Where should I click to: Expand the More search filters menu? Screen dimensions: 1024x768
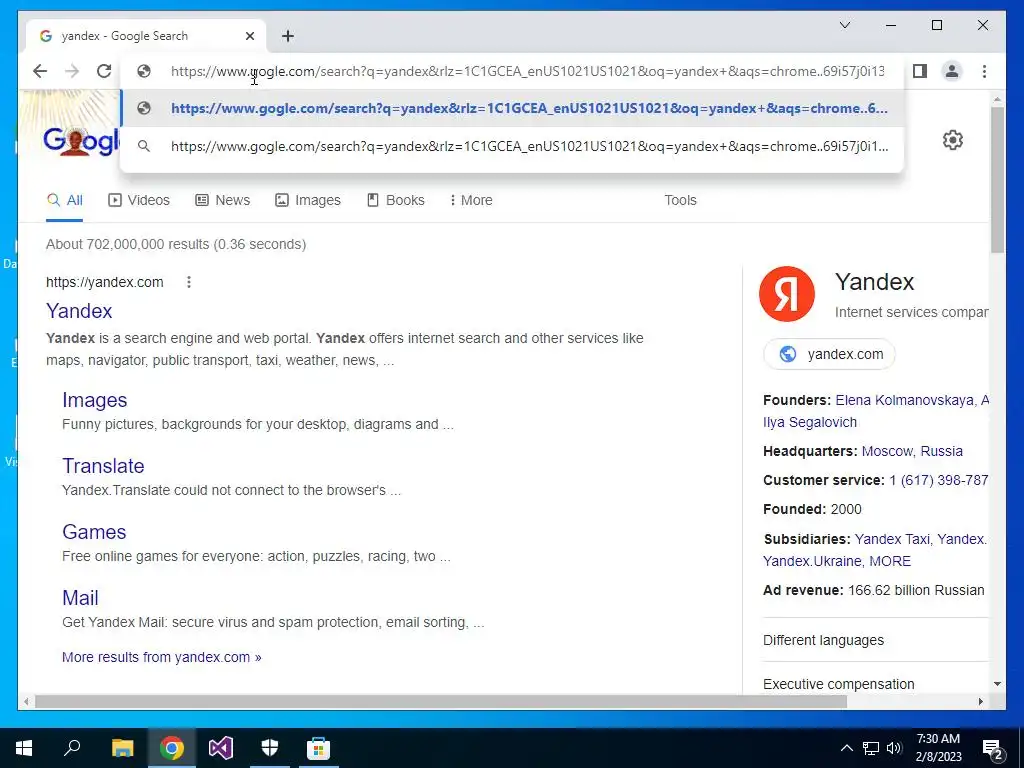click(x=471, y=200)
